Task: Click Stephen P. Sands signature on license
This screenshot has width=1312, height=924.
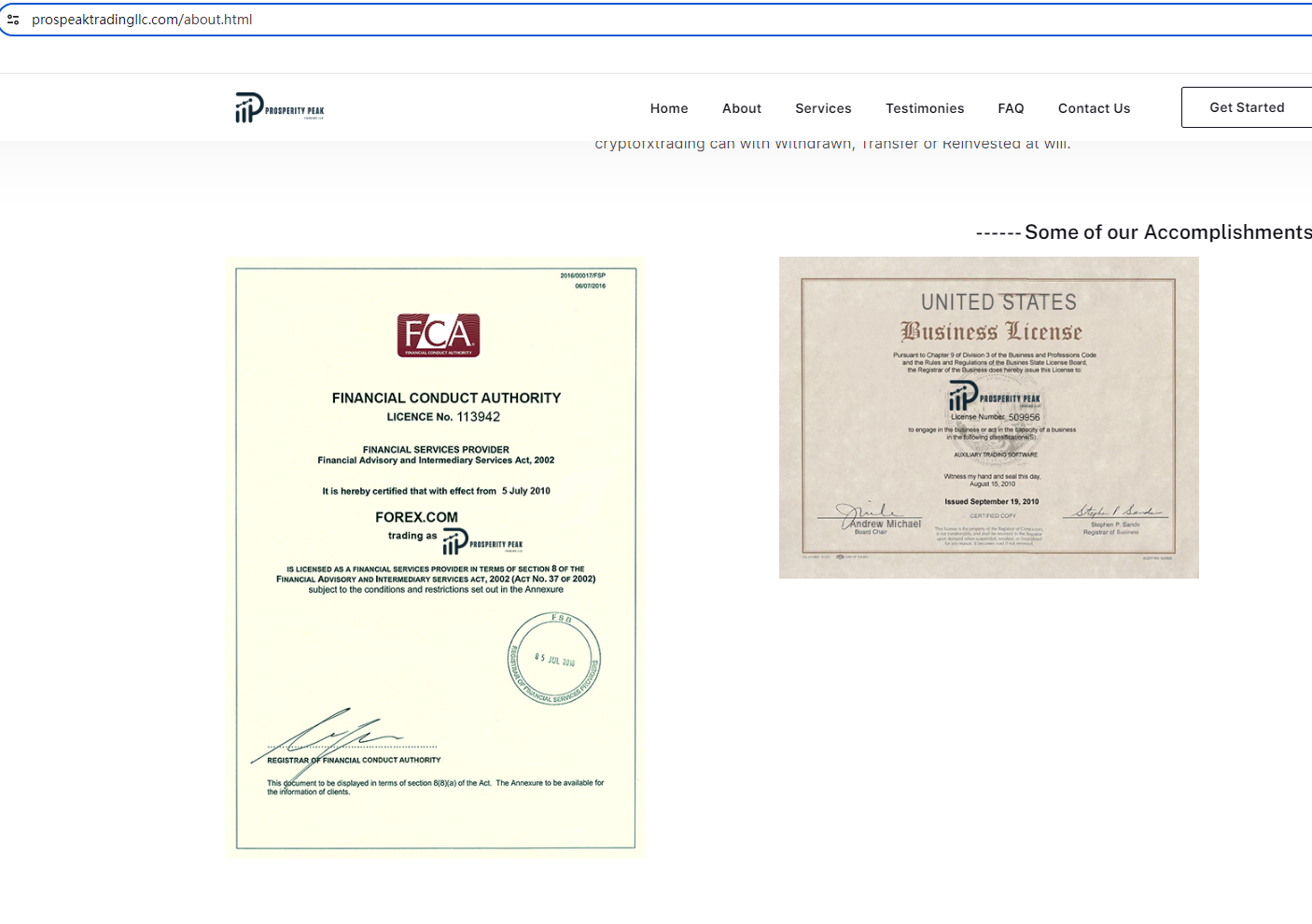Action: [x=1115, y=511]
